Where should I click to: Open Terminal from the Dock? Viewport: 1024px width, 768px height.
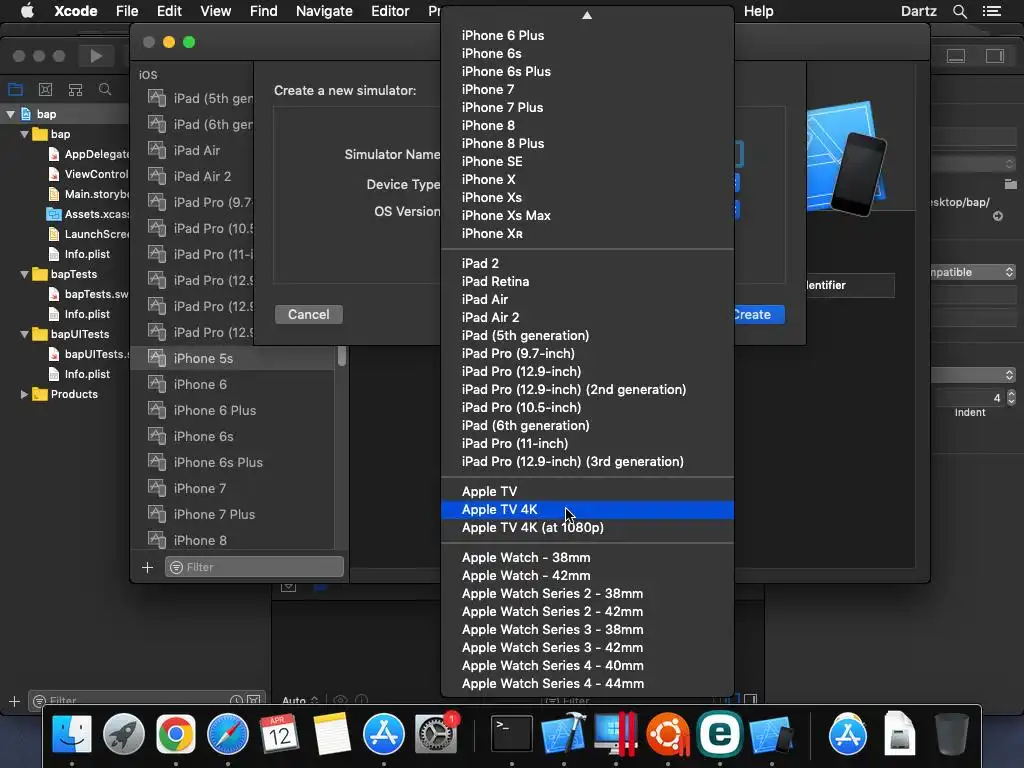[x=511, y=734]
